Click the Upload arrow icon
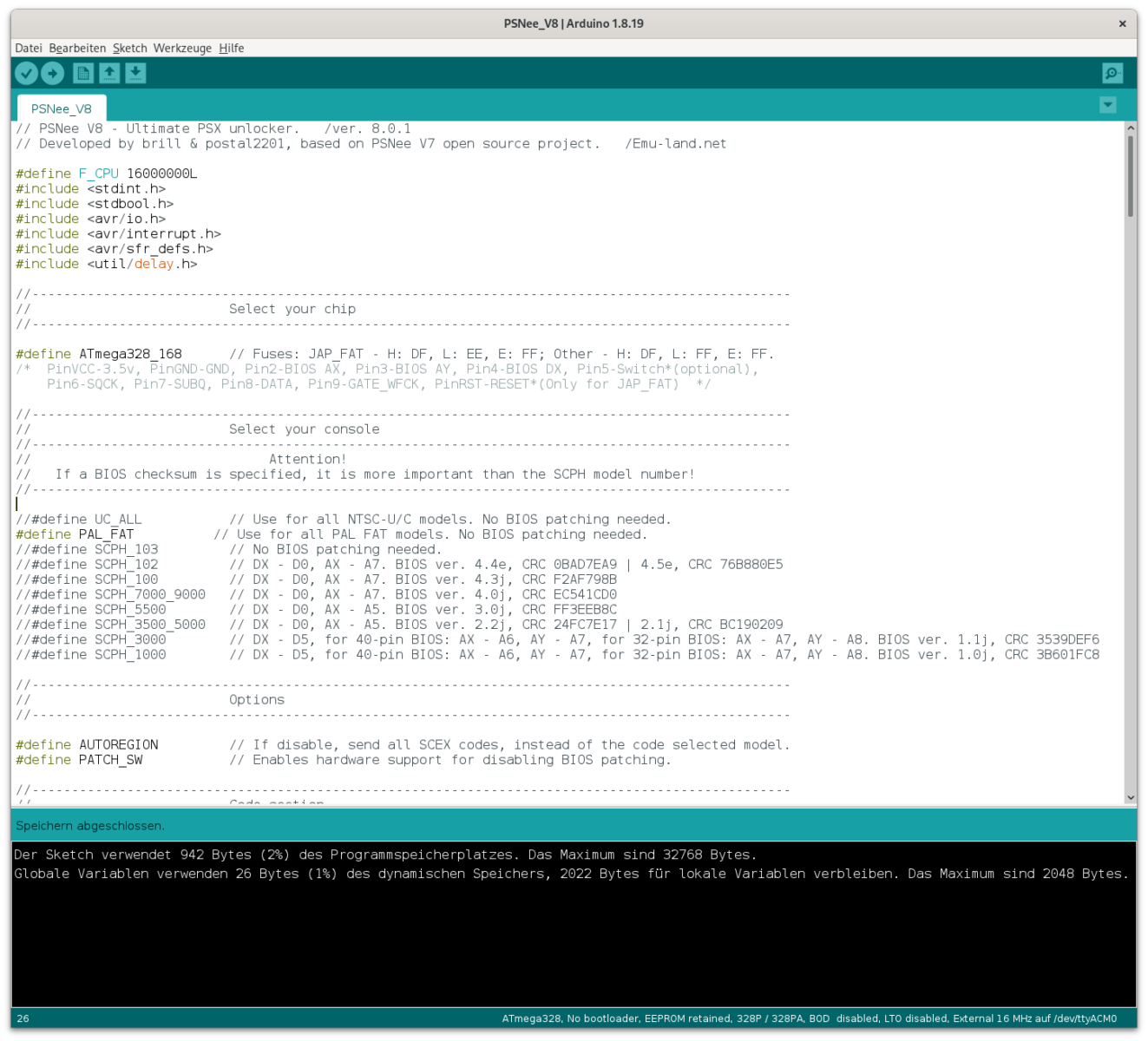 [53, 74]
